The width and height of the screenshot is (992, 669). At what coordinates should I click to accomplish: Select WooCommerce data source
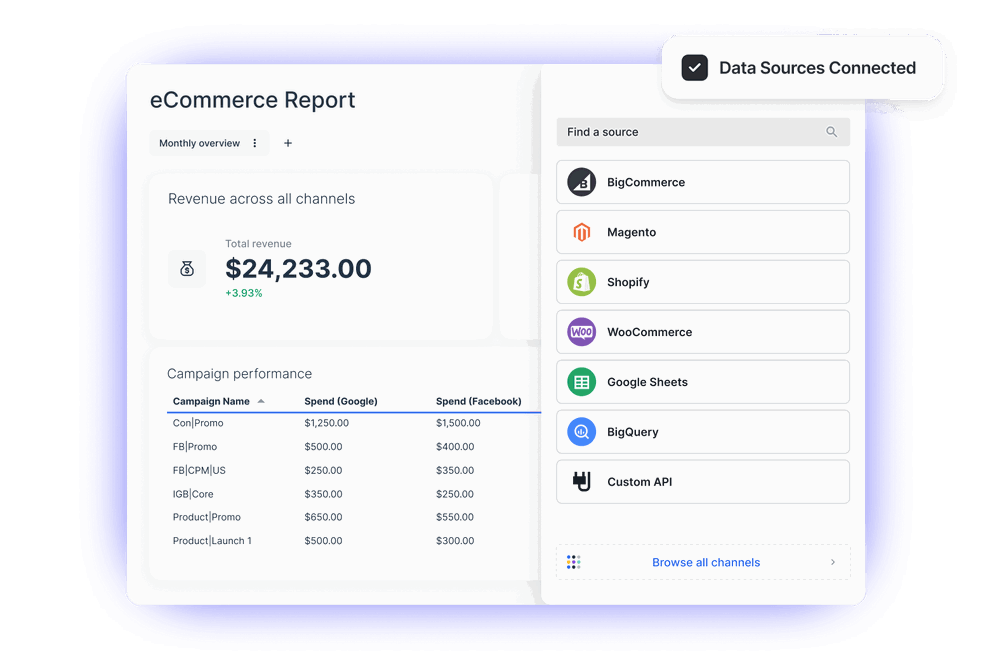coord(702,332)
